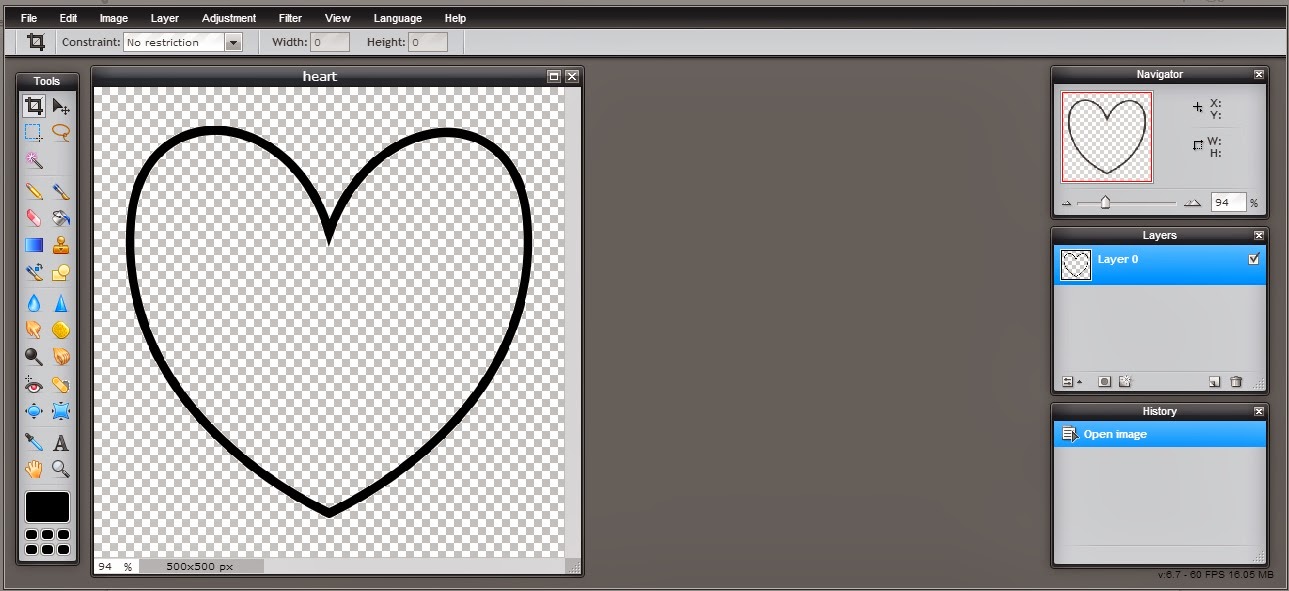
Task: Click the Layer 0 row
Action: click(1160, 265)
